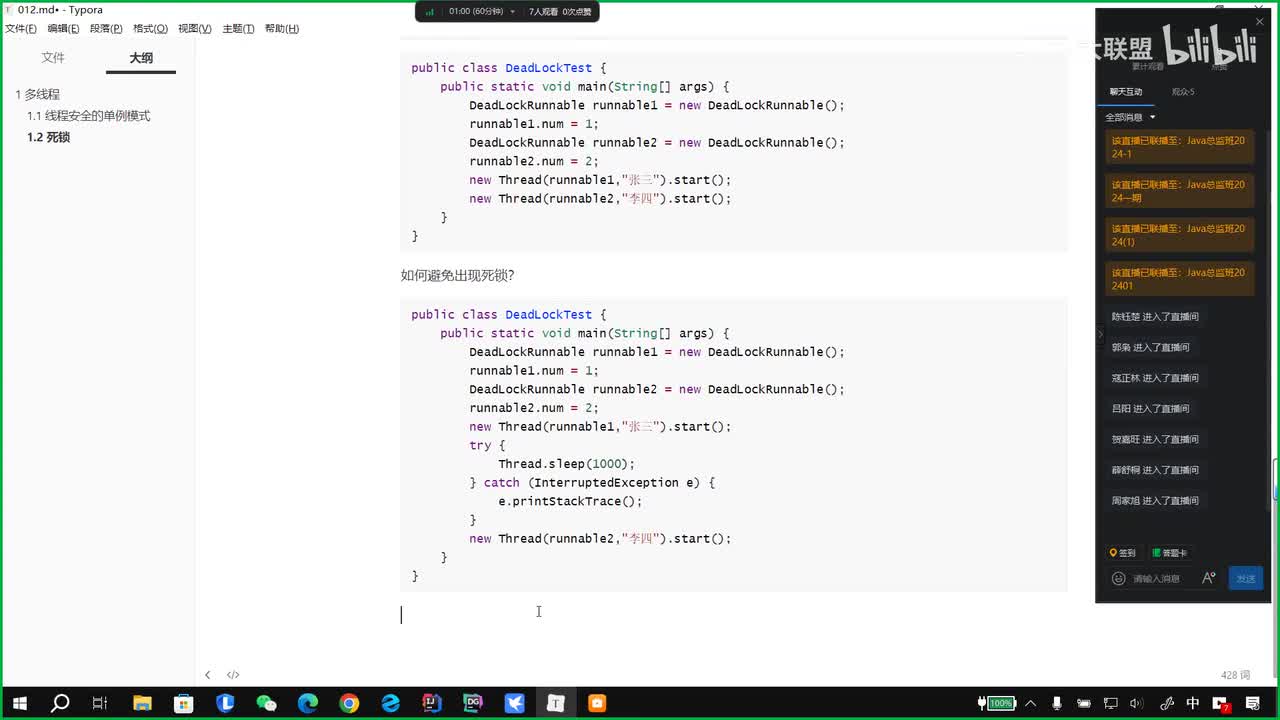Open the 帮助(H) menu
1280x720 pixels.
282,29
